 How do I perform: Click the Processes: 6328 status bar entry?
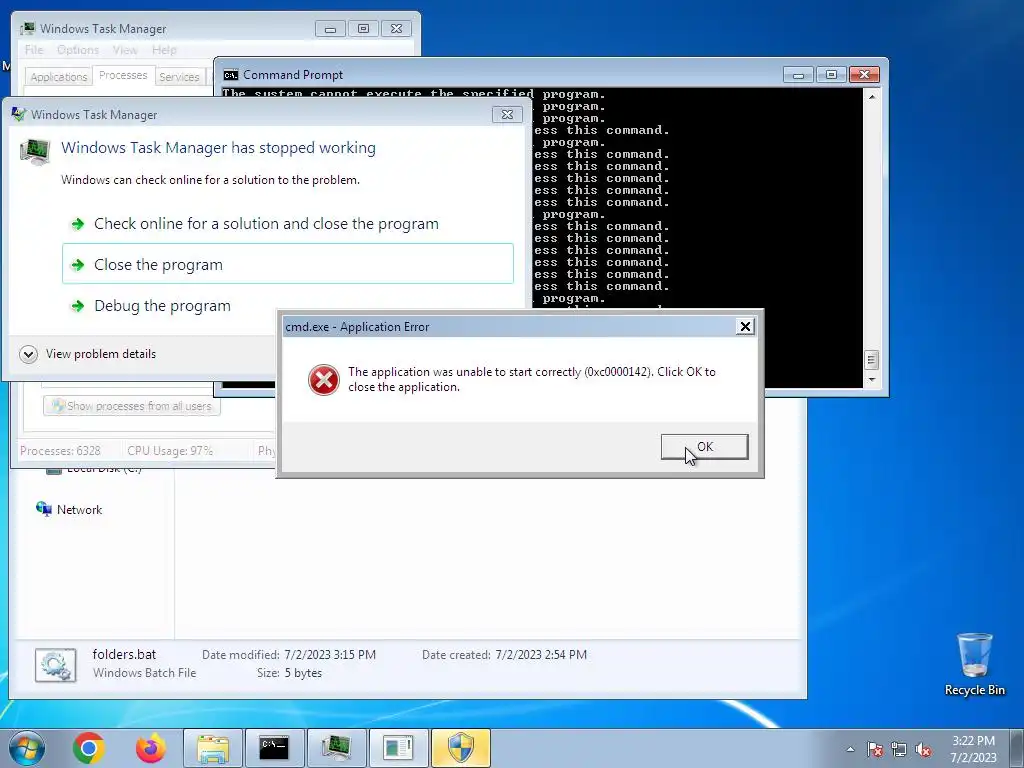[60, 451]
